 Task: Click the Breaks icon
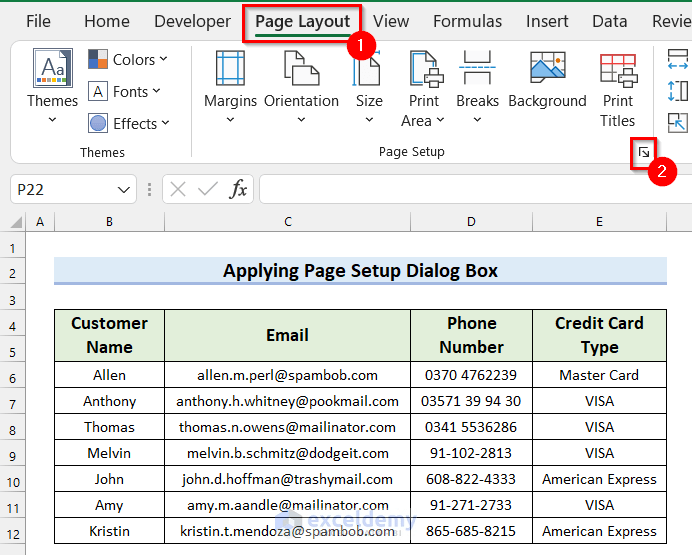point(477,67)
